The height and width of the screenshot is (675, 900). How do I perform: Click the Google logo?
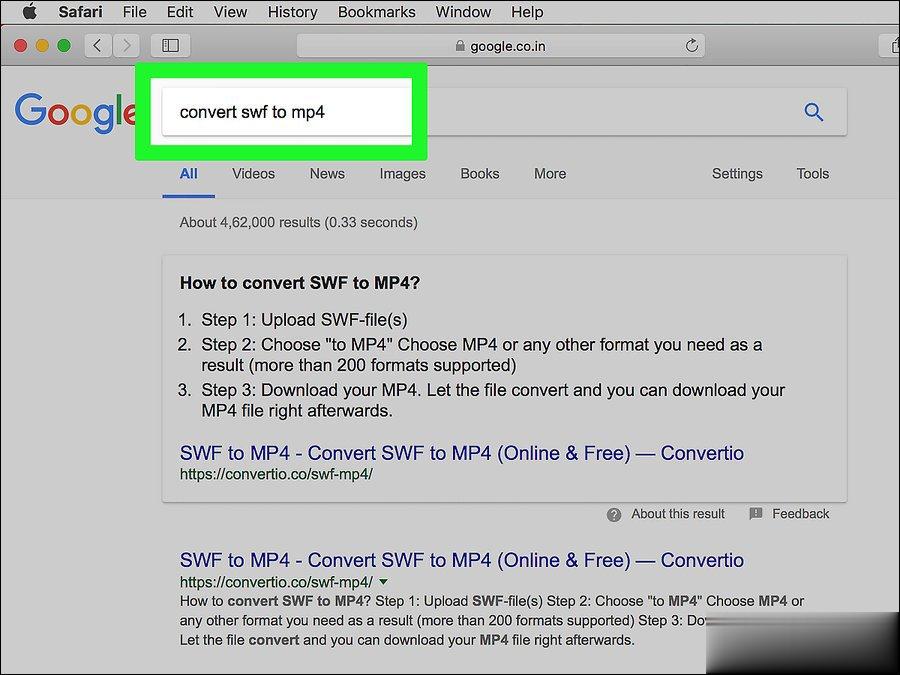tap(75, 112)
